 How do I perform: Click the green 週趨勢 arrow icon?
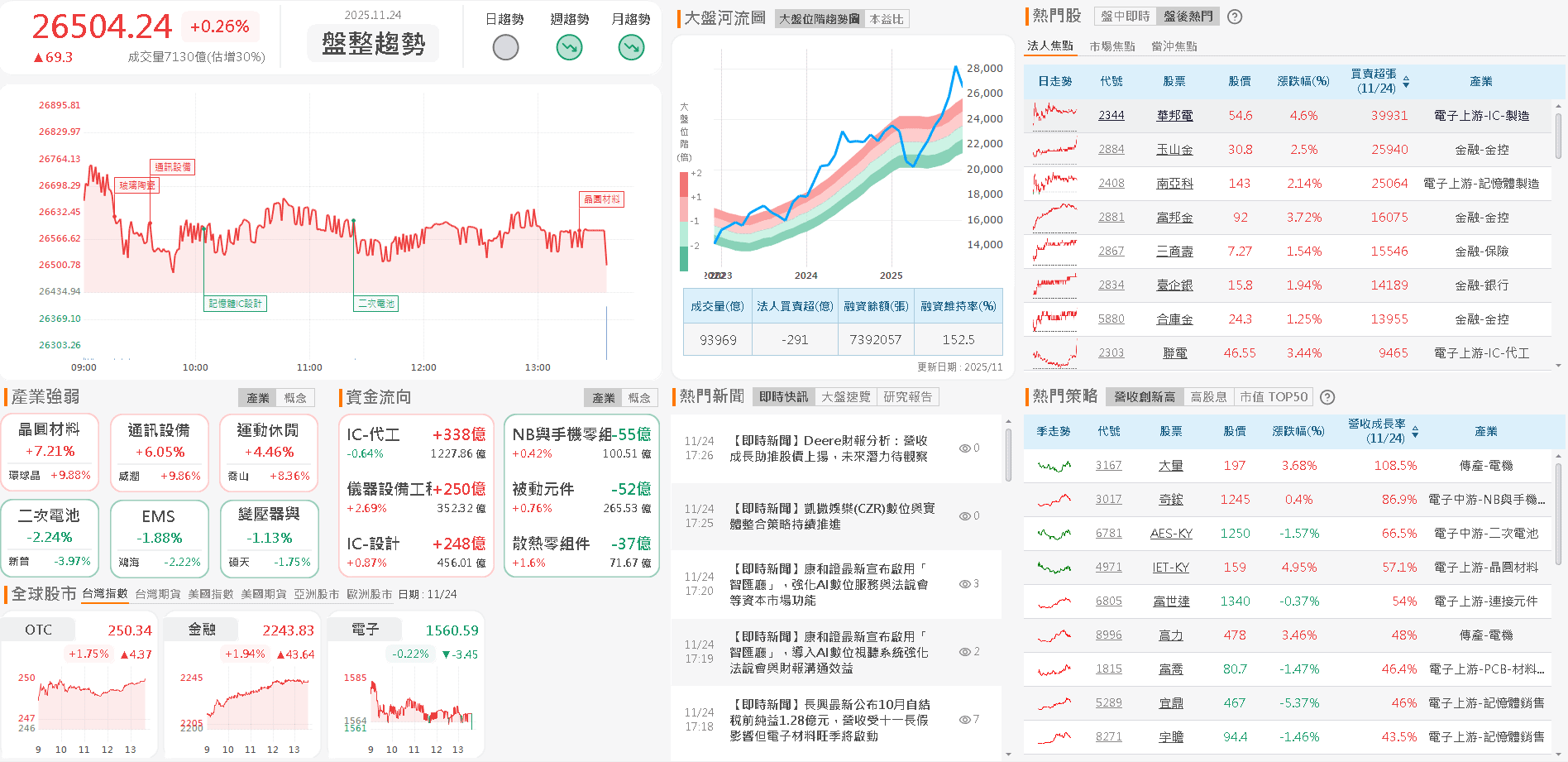(x=568, y=47)
